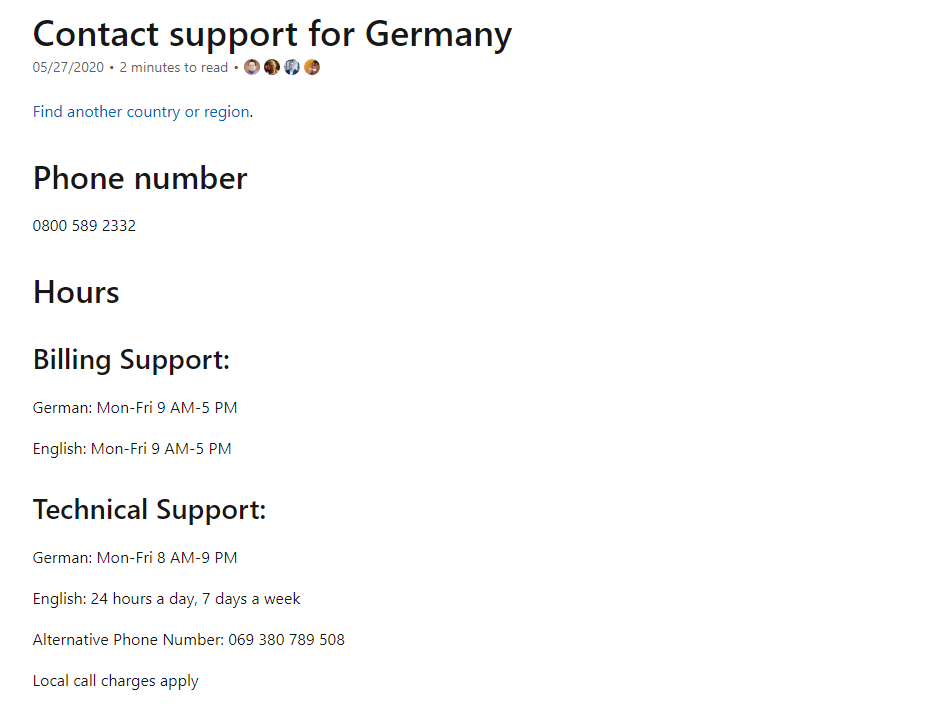Viewport: 952px width, 715px height.
Task: Open the second contributor avatar
Action: point(272,67)
